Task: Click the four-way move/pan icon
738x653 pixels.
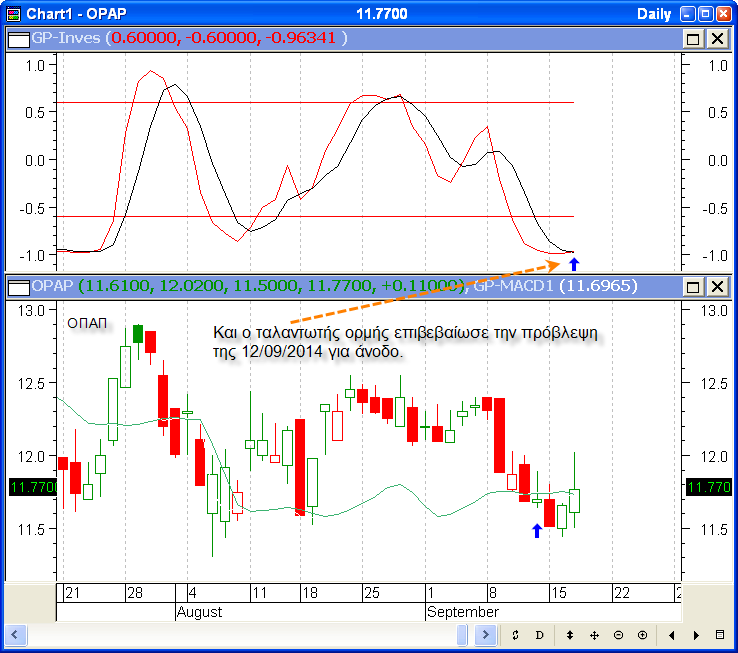Action: (x=594, y=635)
